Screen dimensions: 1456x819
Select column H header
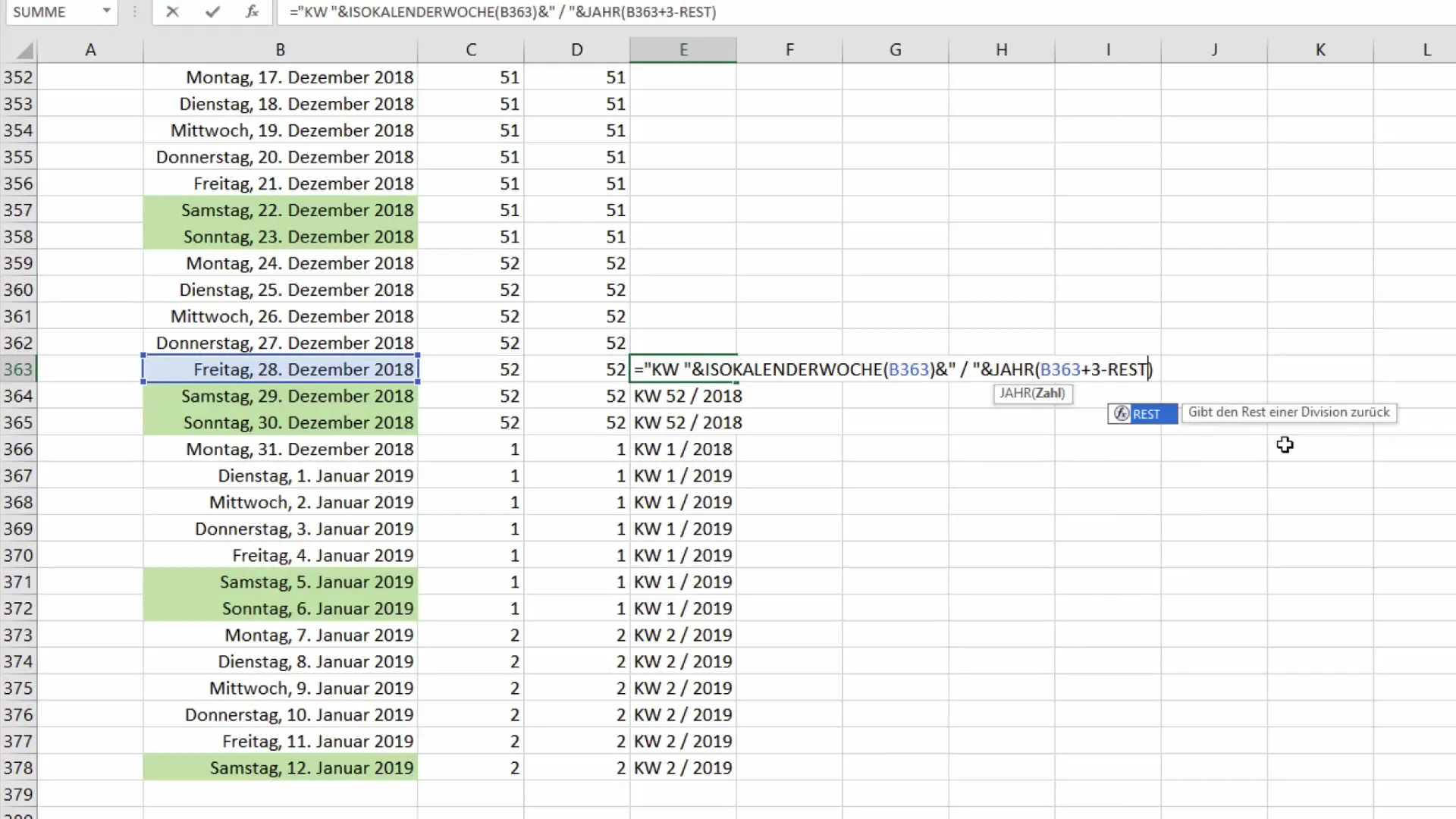(x=1002, y=50)
